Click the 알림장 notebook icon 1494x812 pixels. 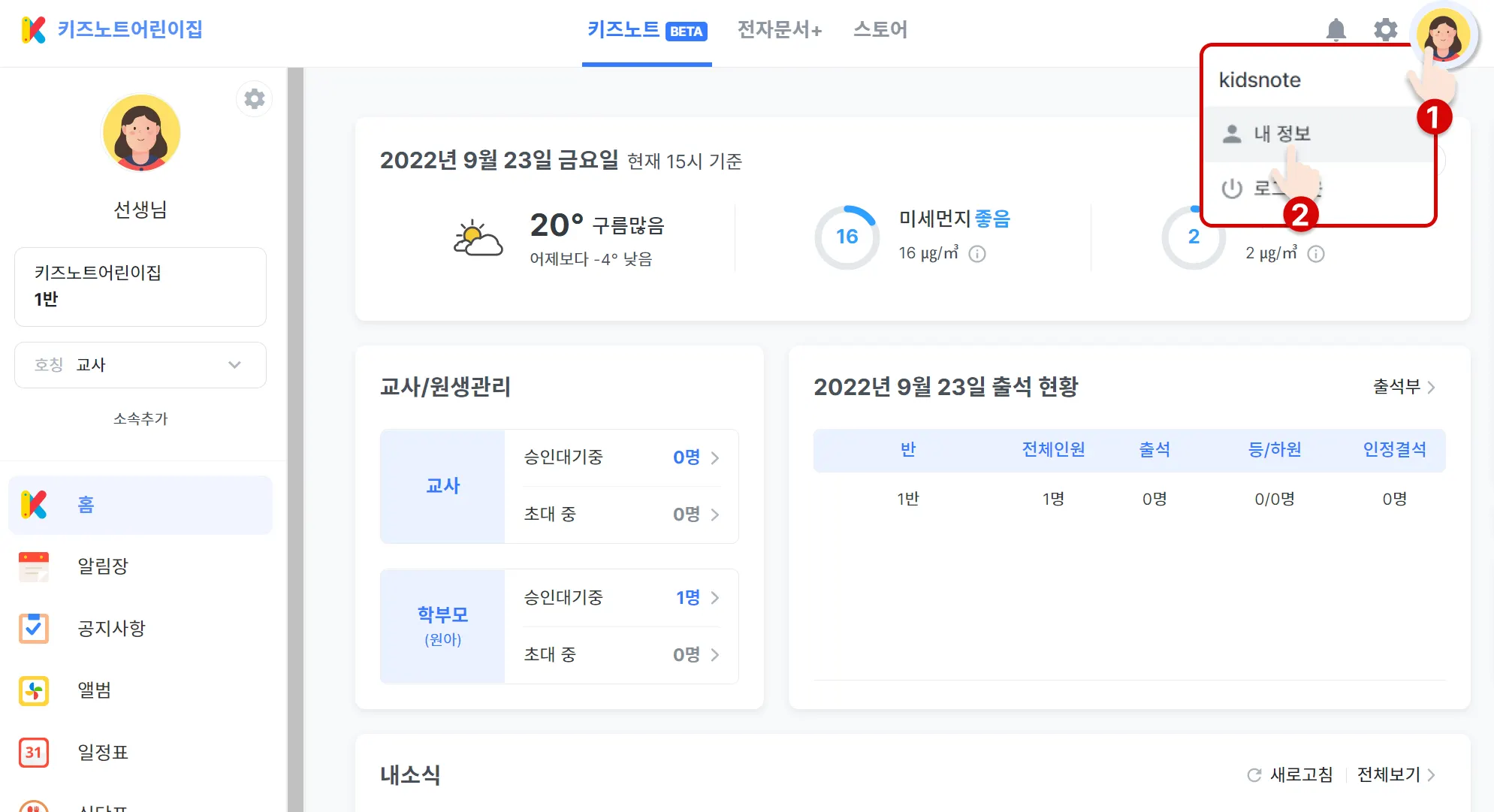[x=34, y=566]
